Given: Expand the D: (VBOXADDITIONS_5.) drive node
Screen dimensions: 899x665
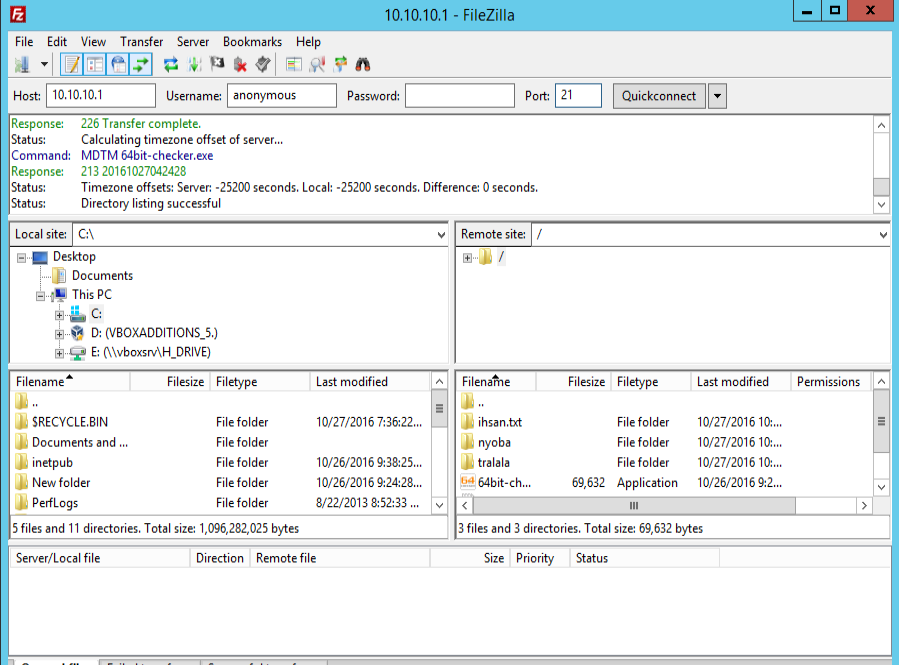Looking at the screenshot, I should click(59, 334).
